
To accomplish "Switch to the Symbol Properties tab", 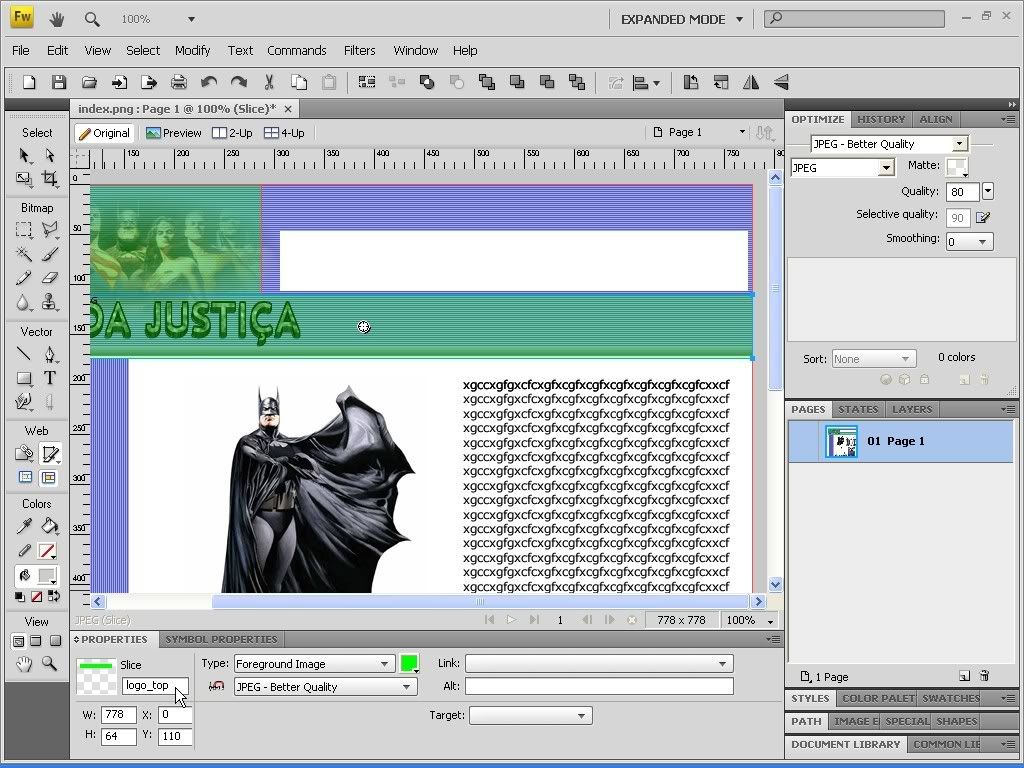I will tap(221, 639).
